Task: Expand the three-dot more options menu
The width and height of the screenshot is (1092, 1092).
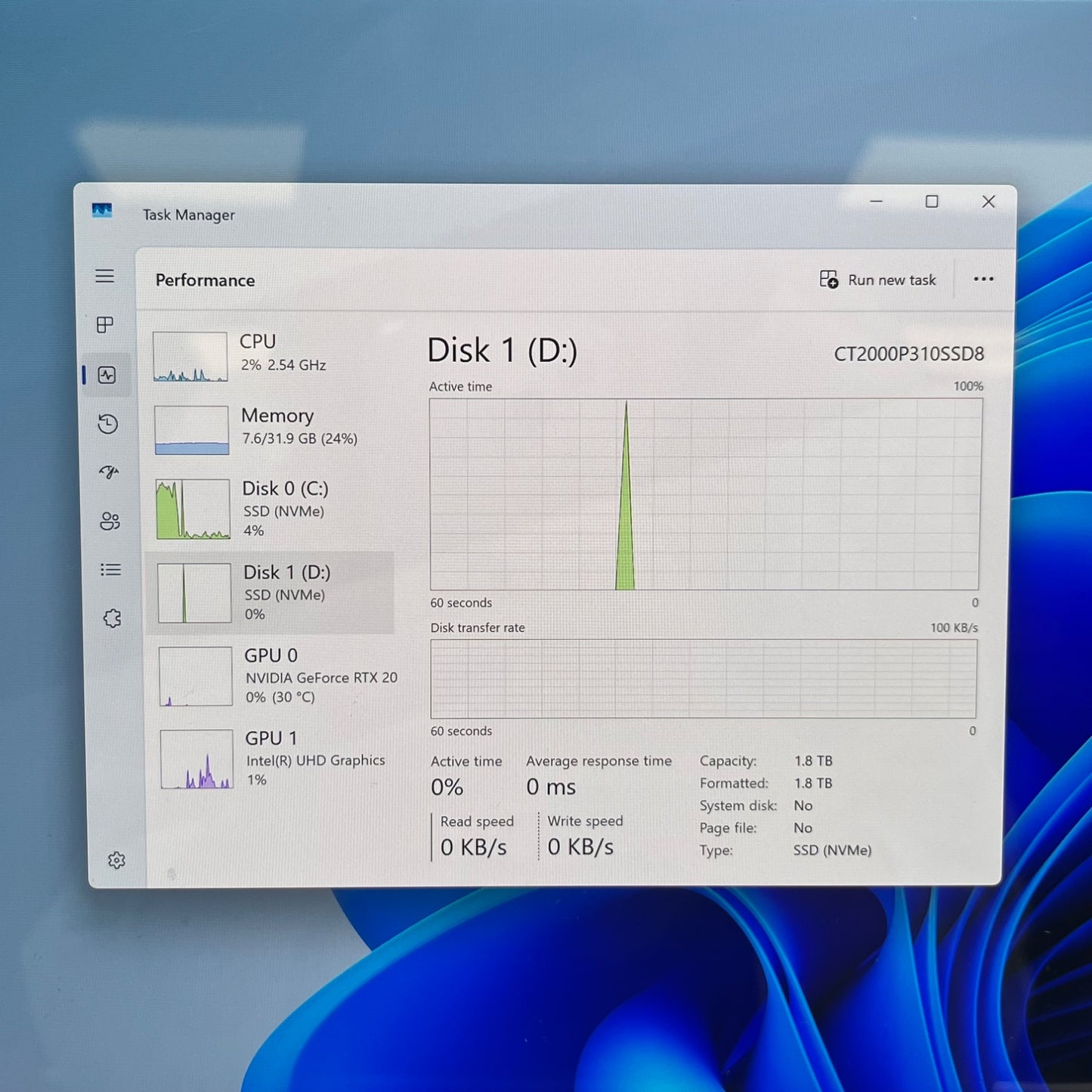Action: (x=983, y=280)
